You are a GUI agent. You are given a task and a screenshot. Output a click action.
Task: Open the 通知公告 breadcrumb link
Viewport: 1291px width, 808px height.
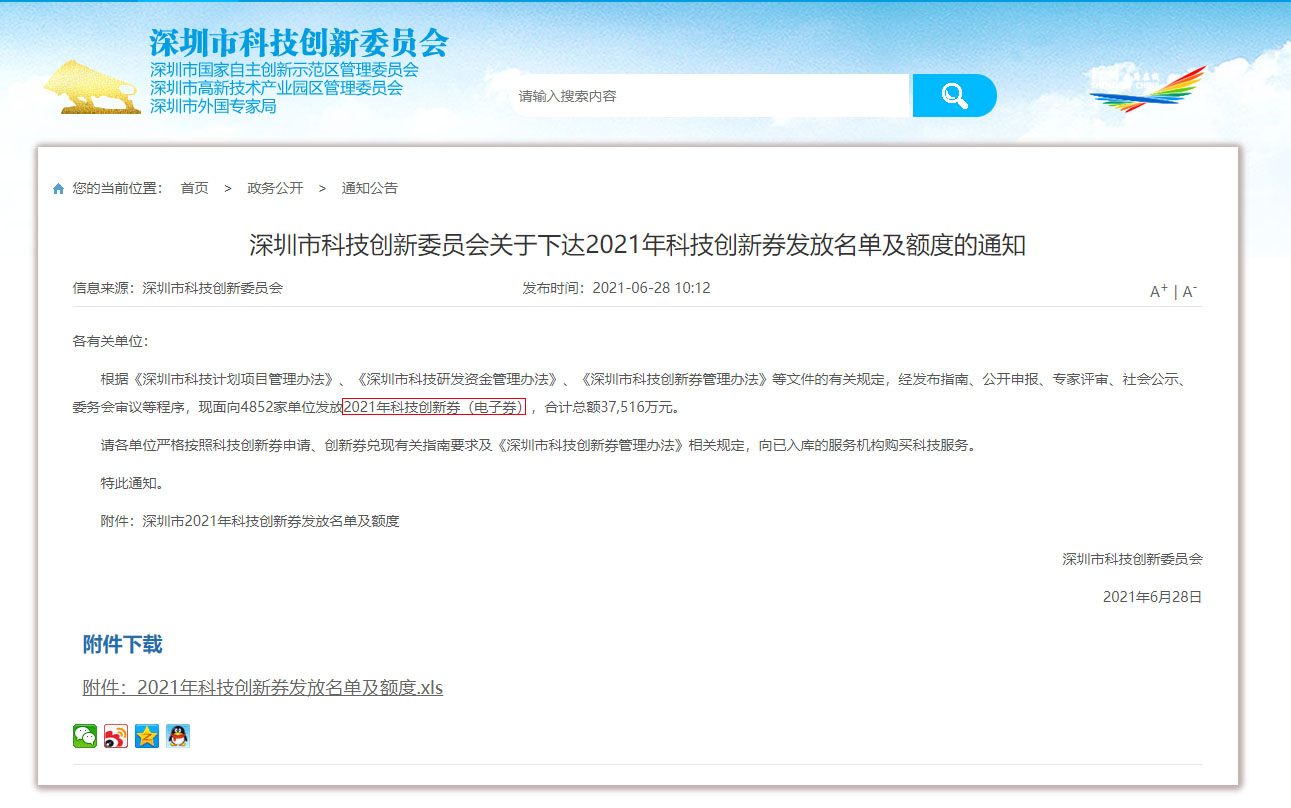[369, 188]
